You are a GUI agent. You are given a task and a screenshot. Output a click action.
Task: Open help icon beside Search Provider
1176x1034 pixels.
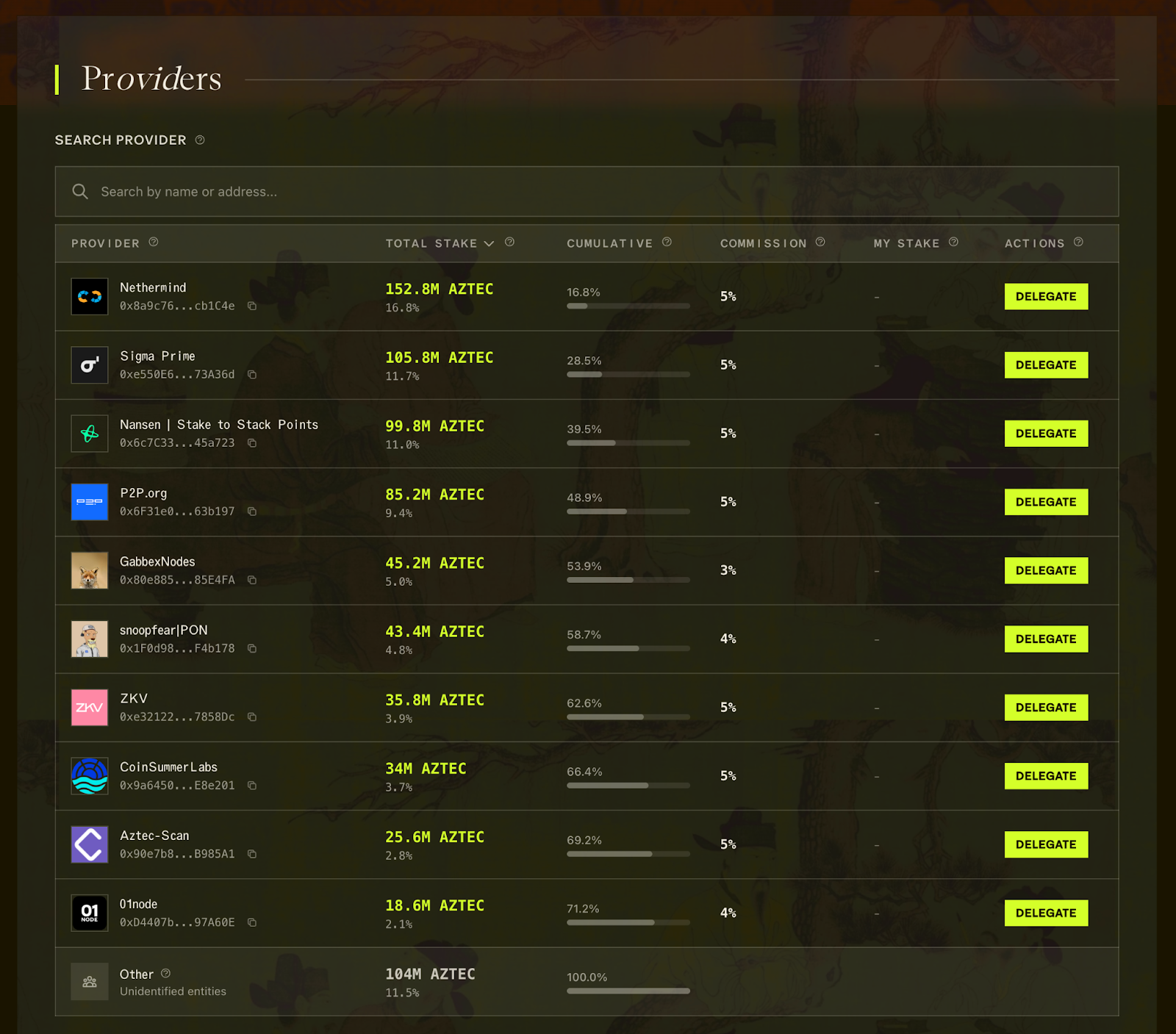(200, 140)
